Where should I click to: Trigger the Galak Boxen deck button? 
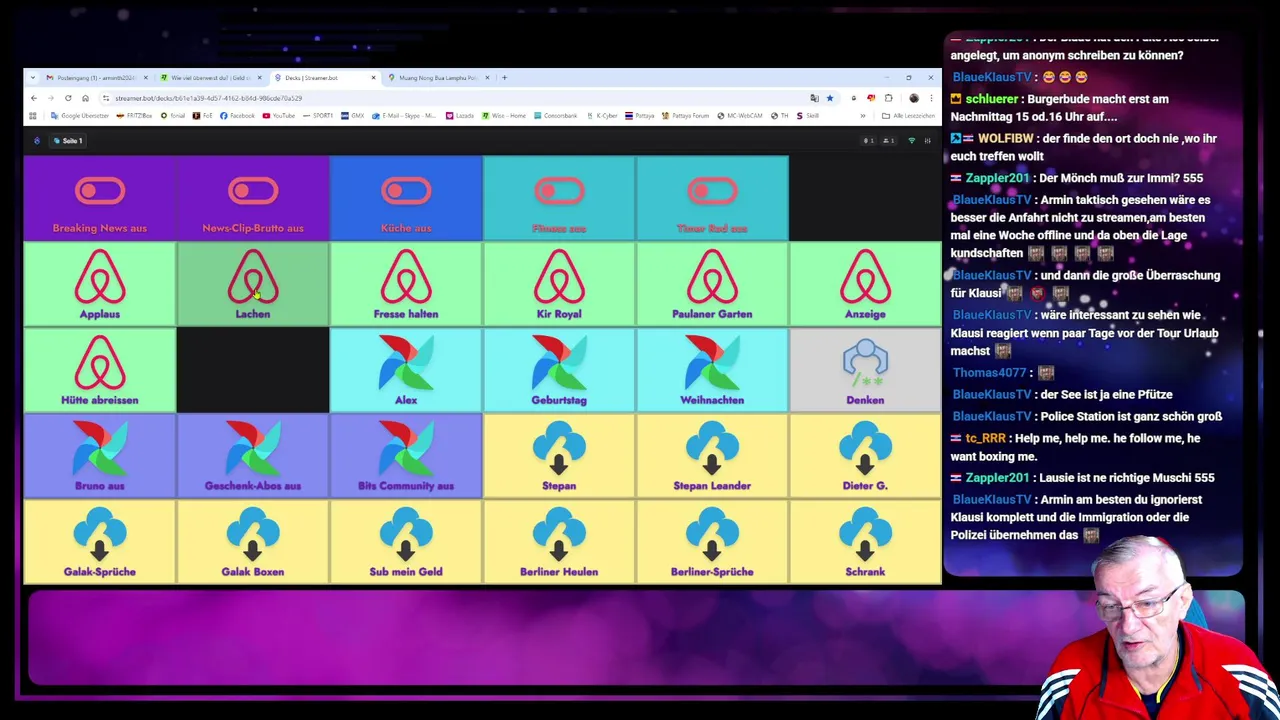click(x=253, y=543)
